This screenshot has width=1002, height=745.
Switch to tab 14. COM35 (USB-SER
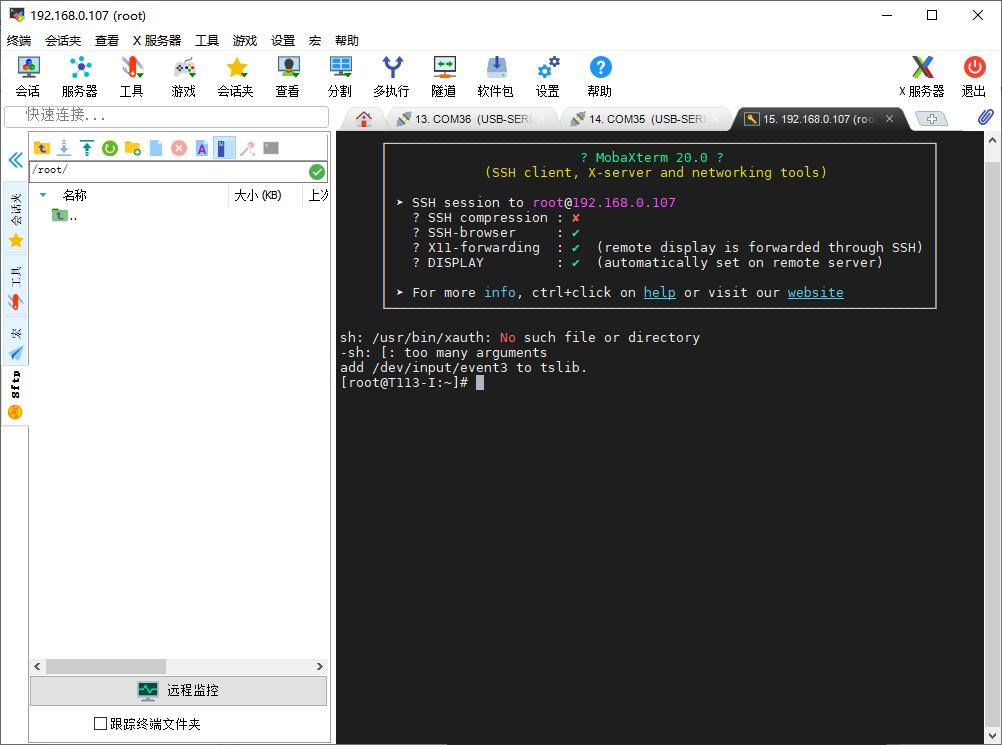tap(645, 119)
